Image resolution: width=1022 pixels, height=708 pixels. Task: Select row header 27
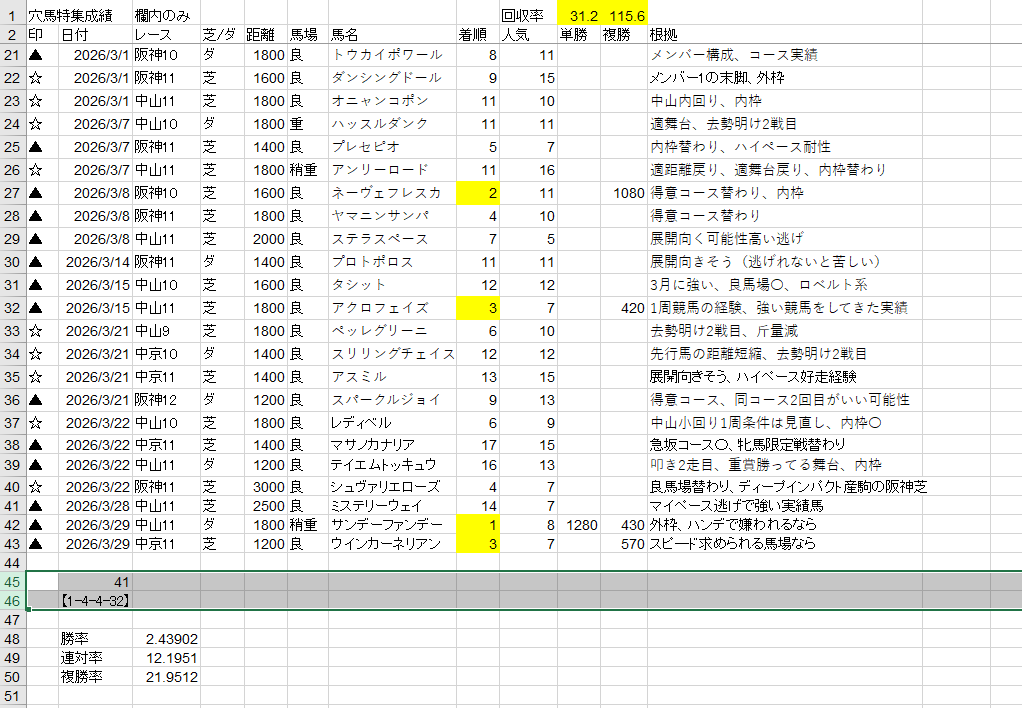click(12, 193)
